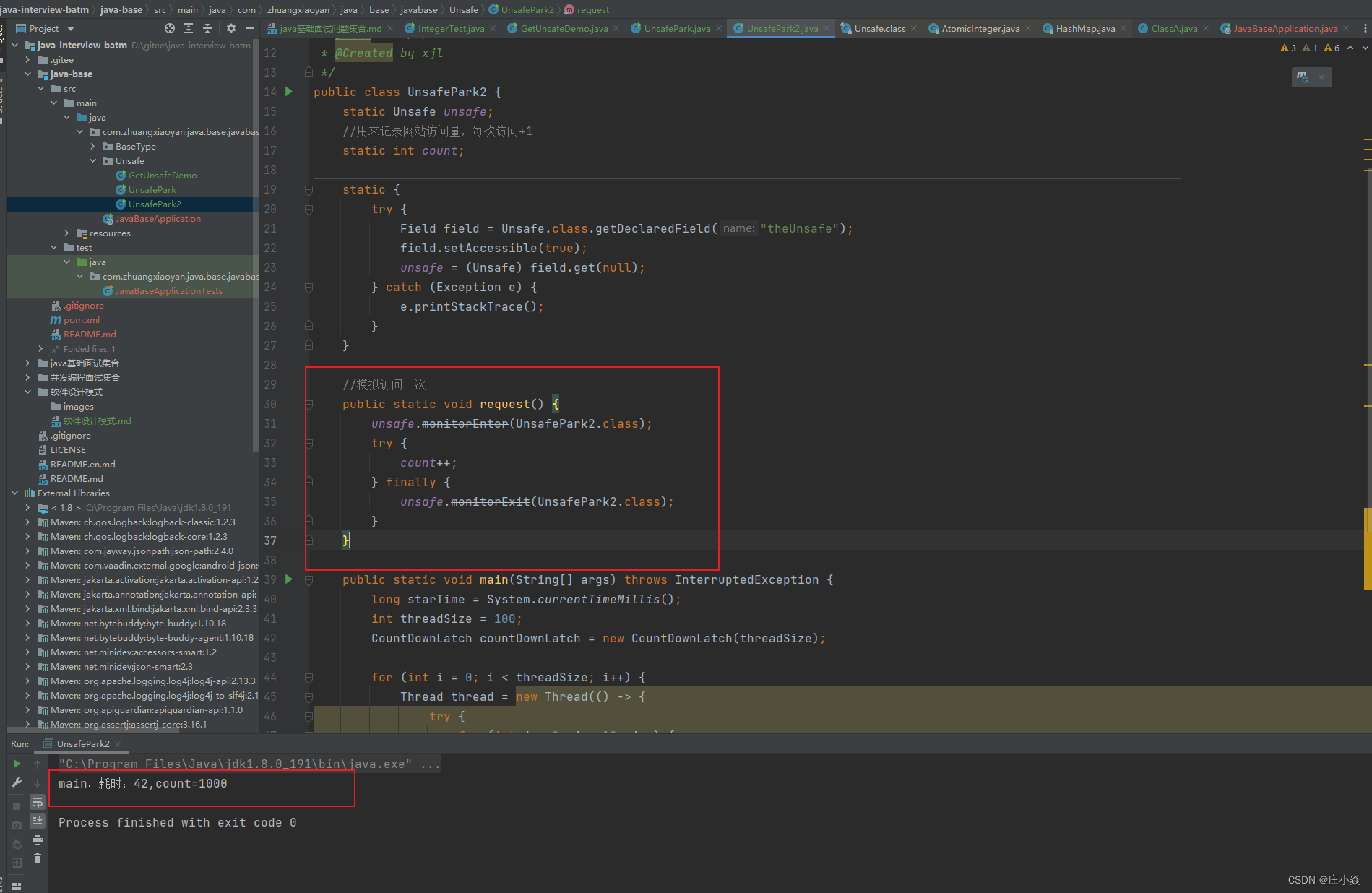This screenshot has width=1372, height=893.
Task: Select the LICENSE file
Action: [x=68, y=450]
